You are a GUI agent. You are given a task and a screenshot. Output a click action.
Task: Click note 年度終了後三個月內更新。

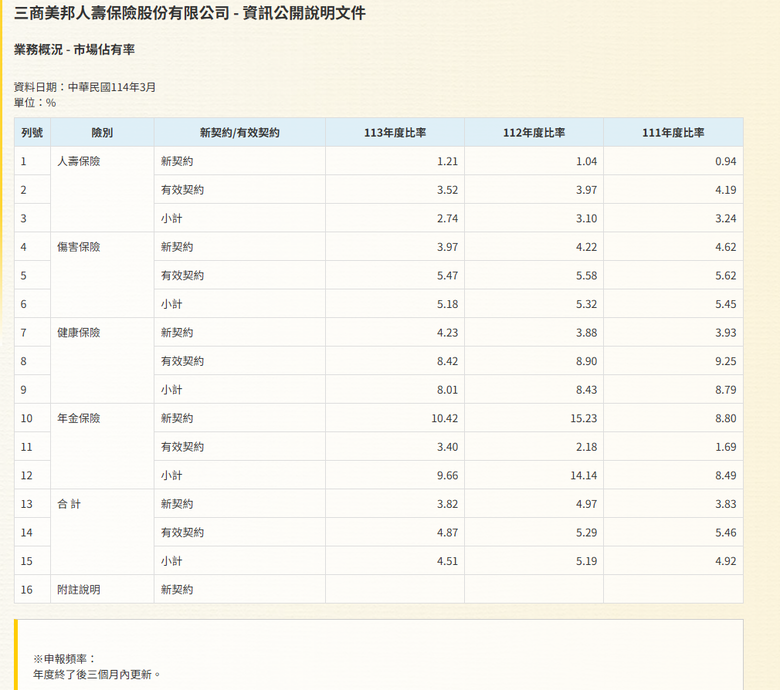tap(98, 675)
